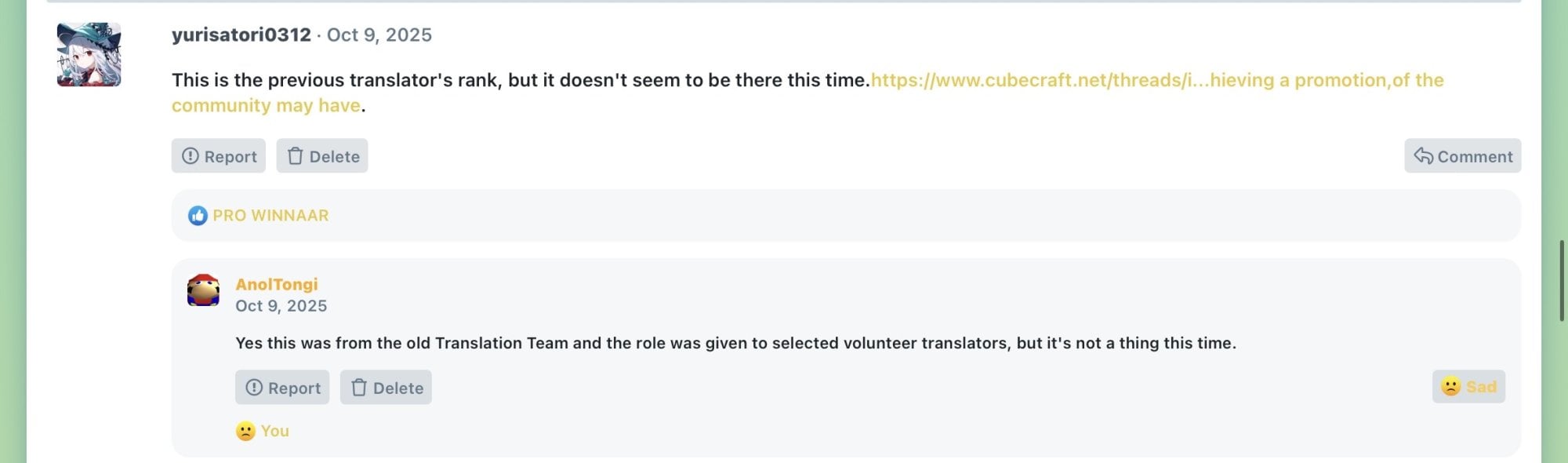This screenshot has width=1568, height=463.
Task: Open PRO WINNAAR reactions link
Action: (x=270, y=215)
